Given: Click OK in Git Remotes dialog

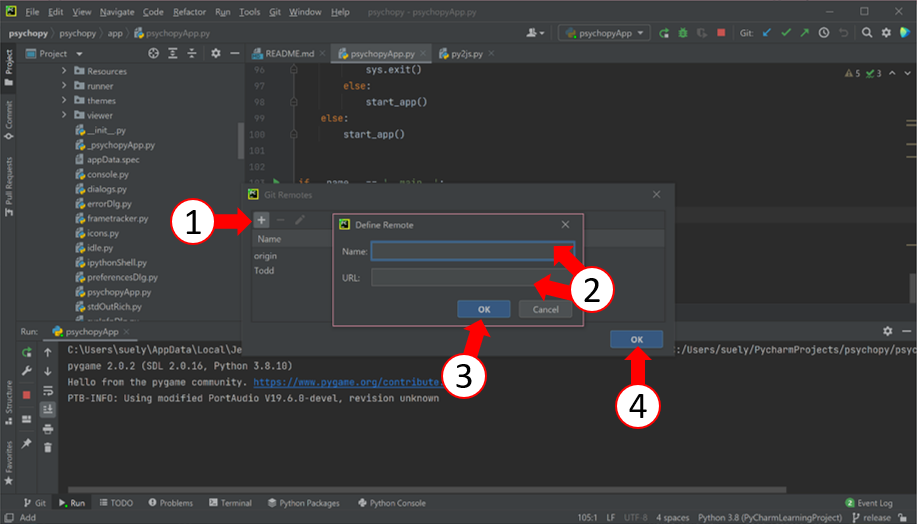Looking at the screenshot, I should pos(636,339).
